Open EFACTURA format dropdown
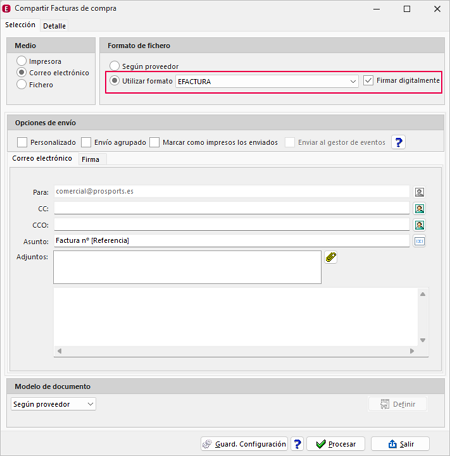This screenshot has height=456, width=450. (267, 81)
